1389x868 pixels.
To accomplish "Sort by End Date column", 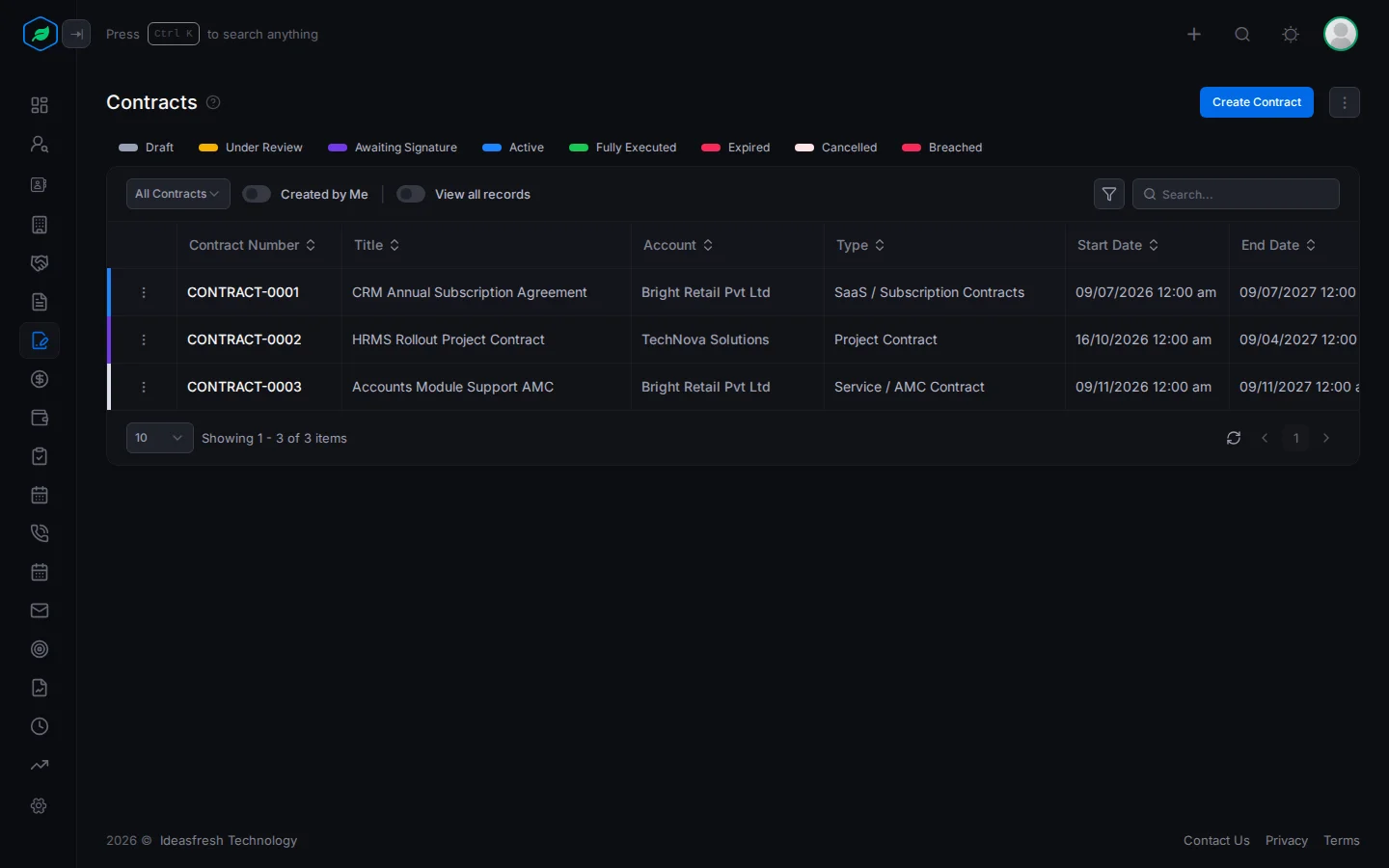I will coord(1279,245).
